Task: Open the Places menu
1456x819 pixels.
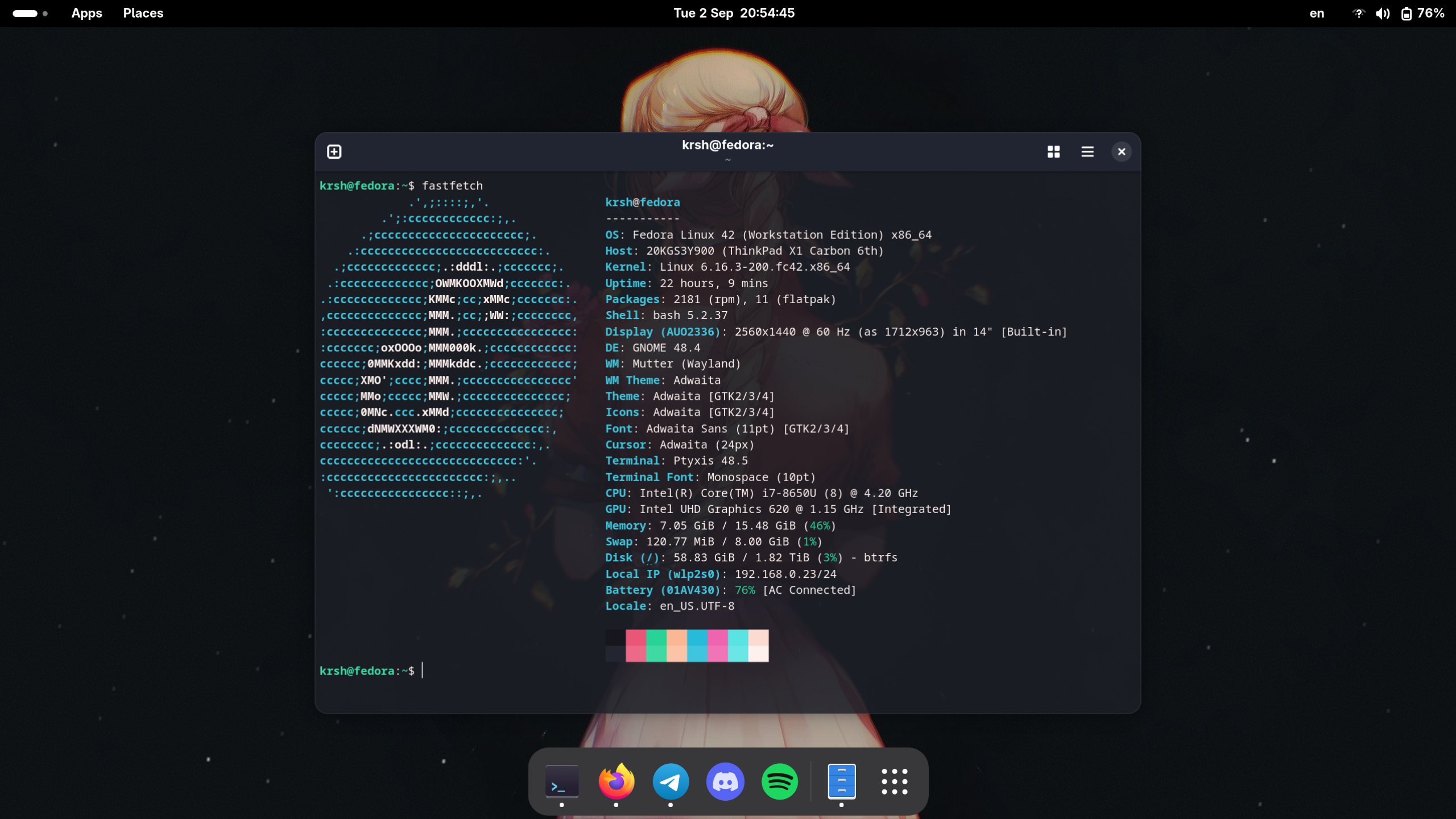Action: pyautogui.click(x=143, y=13)
